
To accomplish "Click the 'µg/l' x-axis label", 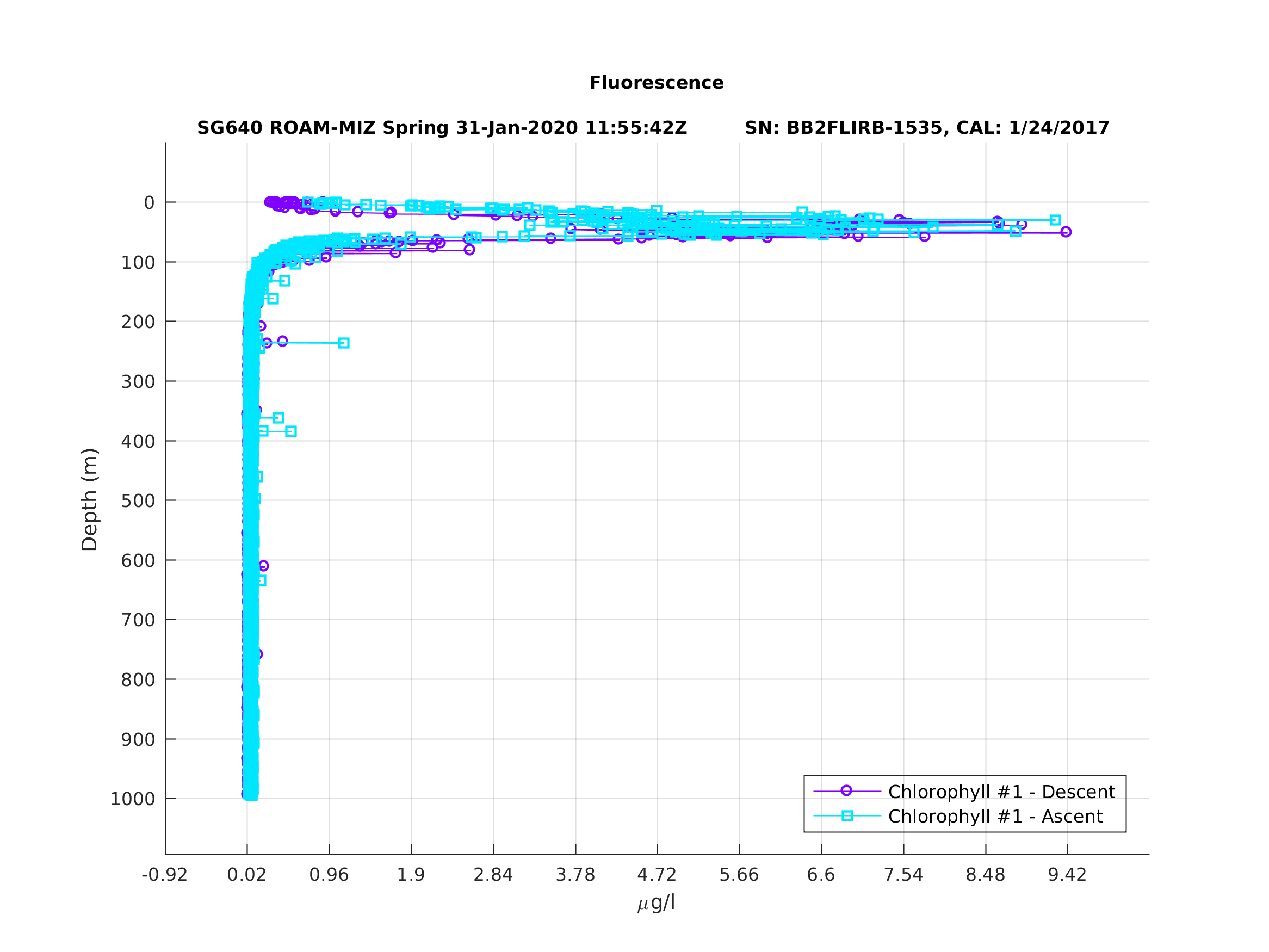I will point(657,902).
